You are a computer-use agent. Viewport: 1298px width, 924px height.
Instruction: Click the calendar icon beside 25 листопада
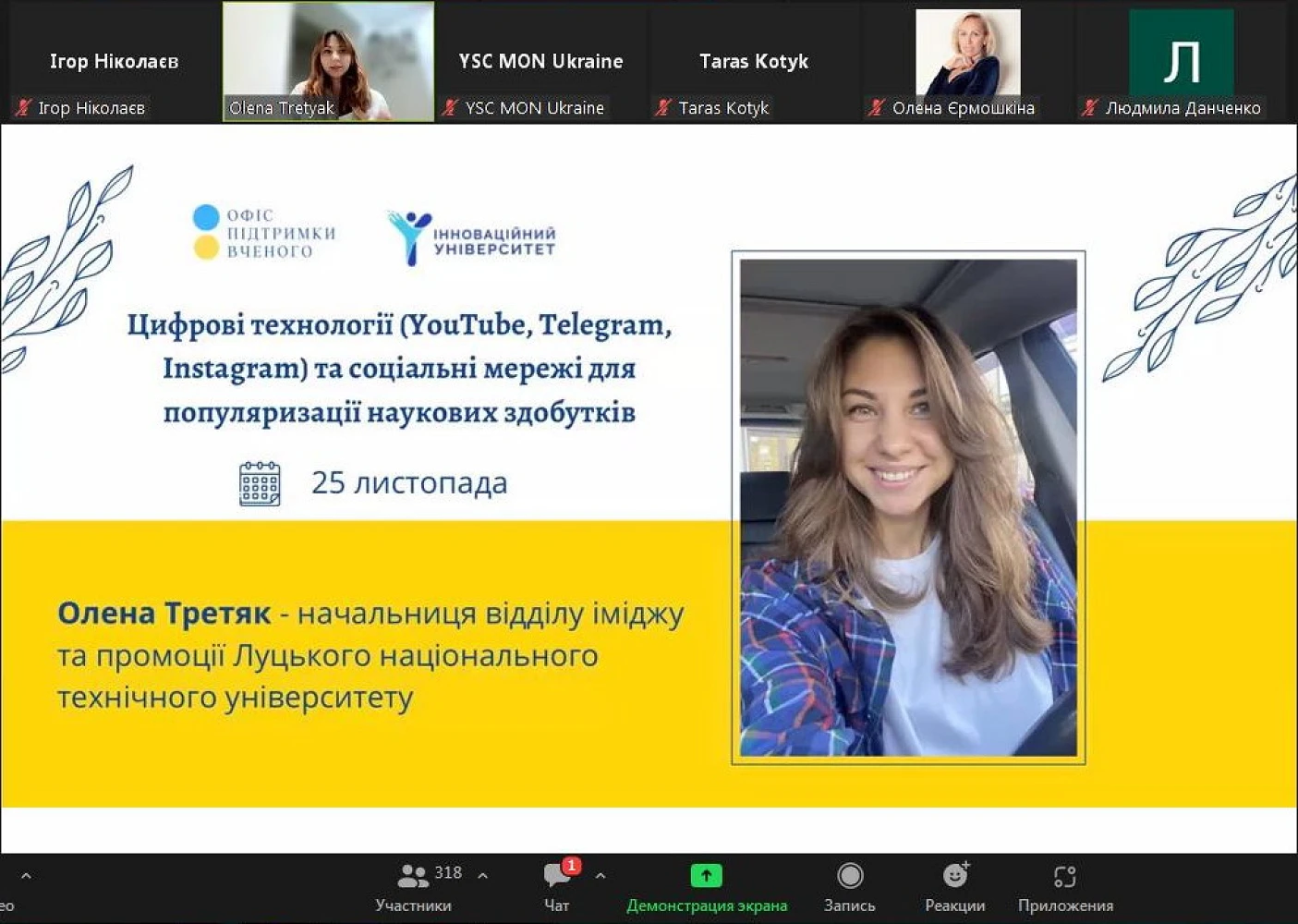260,483
